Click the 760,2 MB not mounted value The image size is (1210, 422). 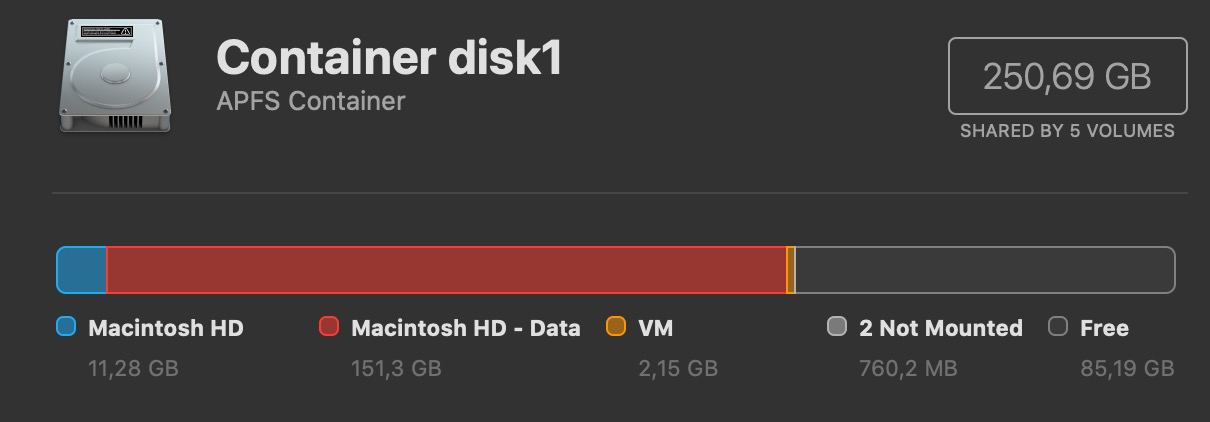click(x=908, y=368)
